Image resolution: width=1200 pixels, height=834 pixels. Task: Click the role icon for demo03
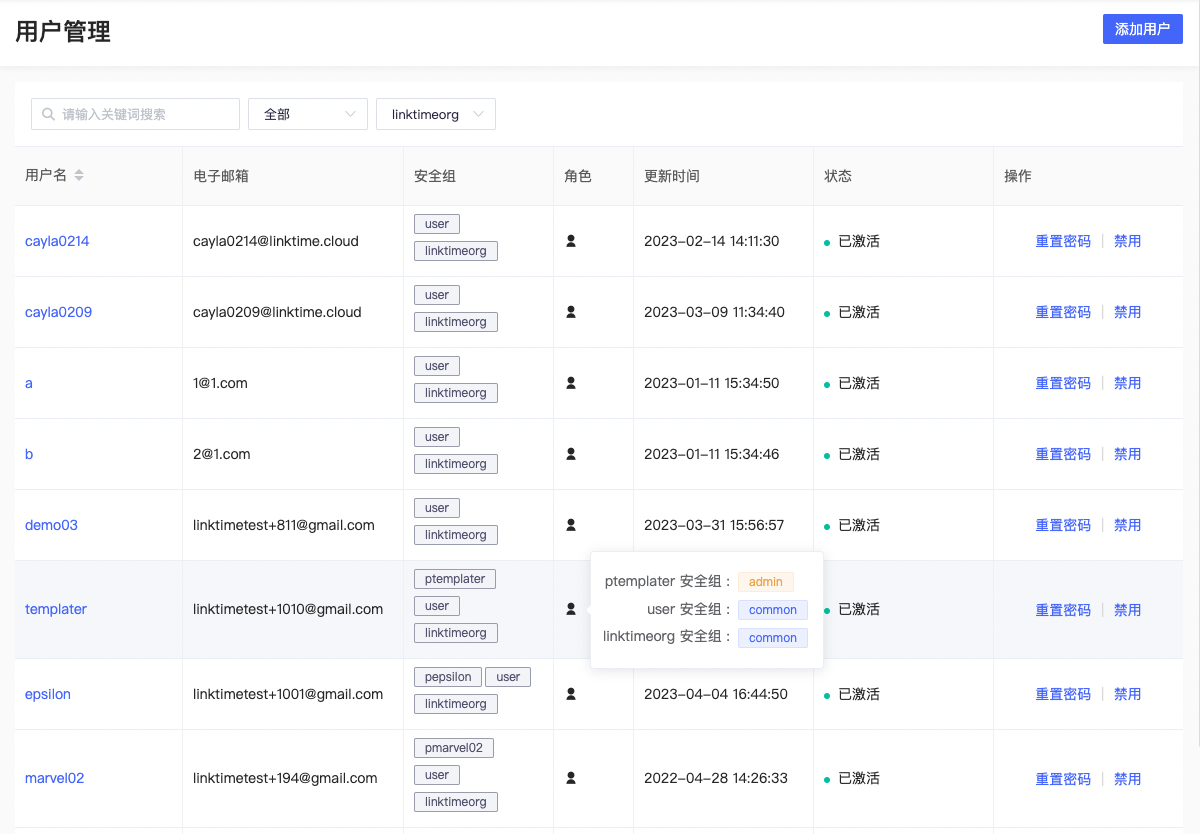pos(571,525)
